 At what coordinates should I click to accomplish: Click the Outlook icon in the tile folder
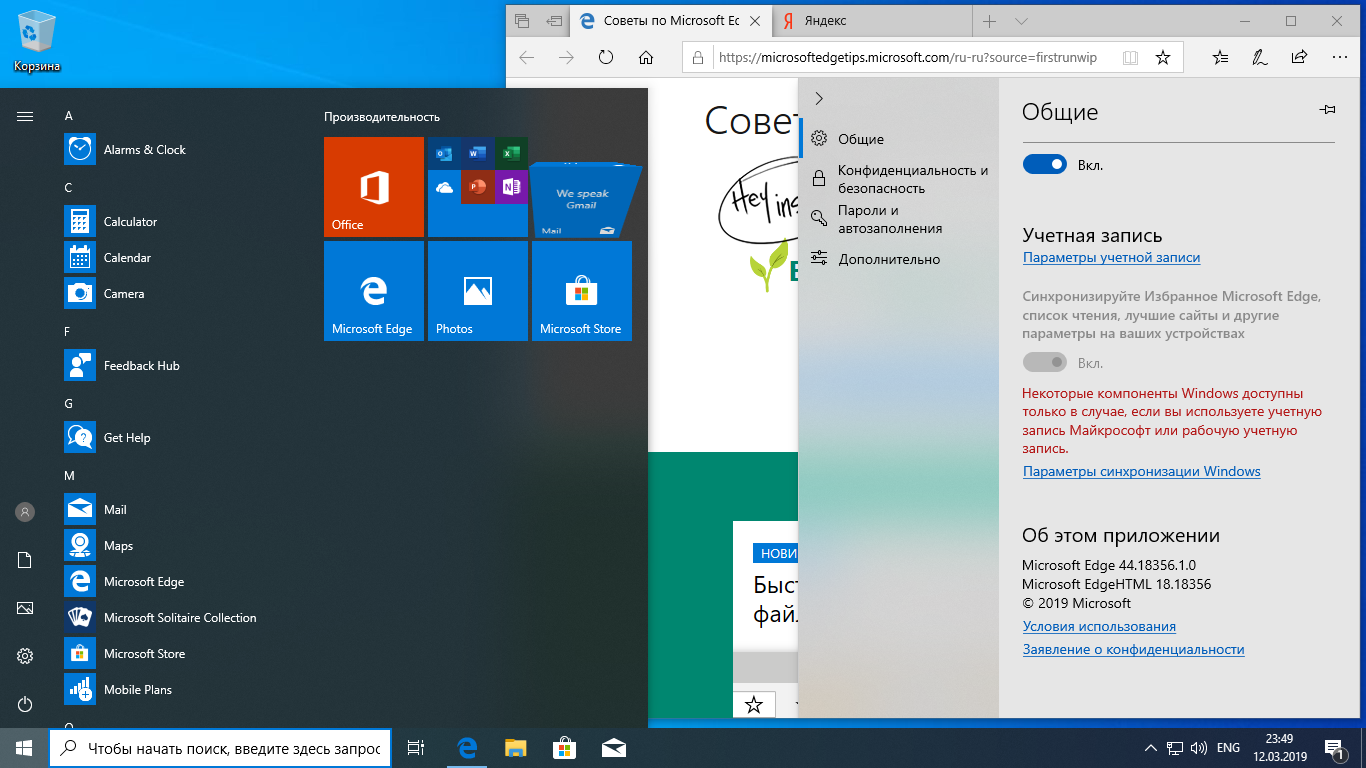(x=444, y=153)
